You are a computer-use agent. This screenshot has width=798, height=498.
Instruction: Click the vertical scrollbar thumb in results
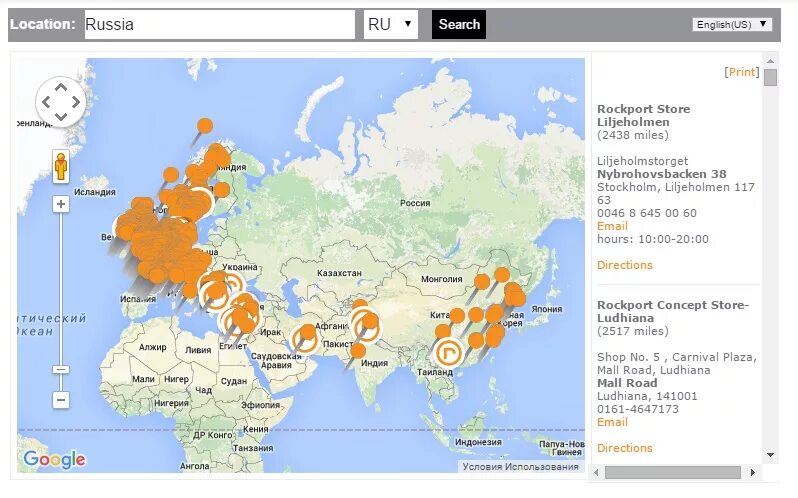(x=771, y=78)
